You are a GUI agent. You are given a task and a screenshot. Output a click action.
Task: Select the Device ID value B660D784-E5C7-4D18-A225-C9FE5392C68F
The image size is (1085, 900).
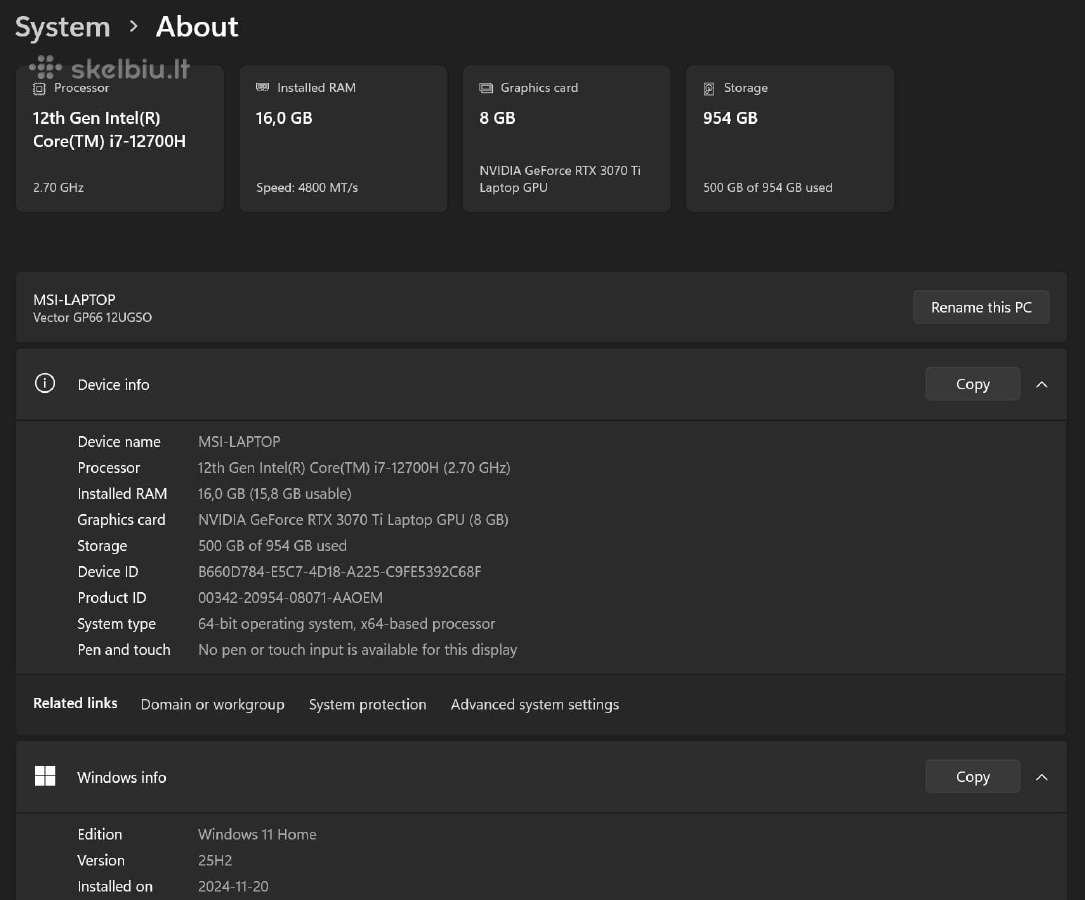pyautogui.click(x=339, y=572)
